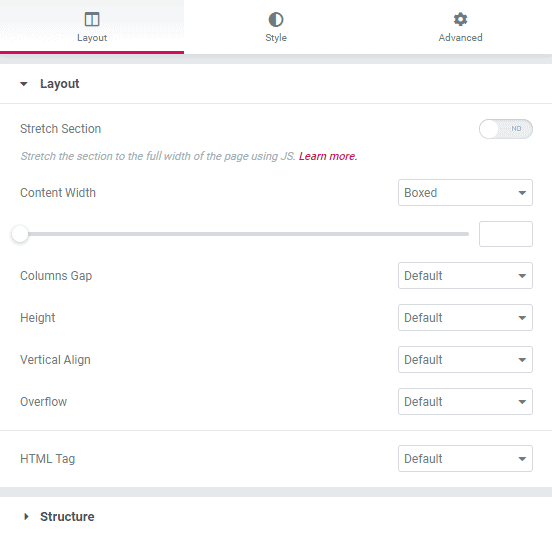Open the HTML Tag dropdown

click(465, 459)
